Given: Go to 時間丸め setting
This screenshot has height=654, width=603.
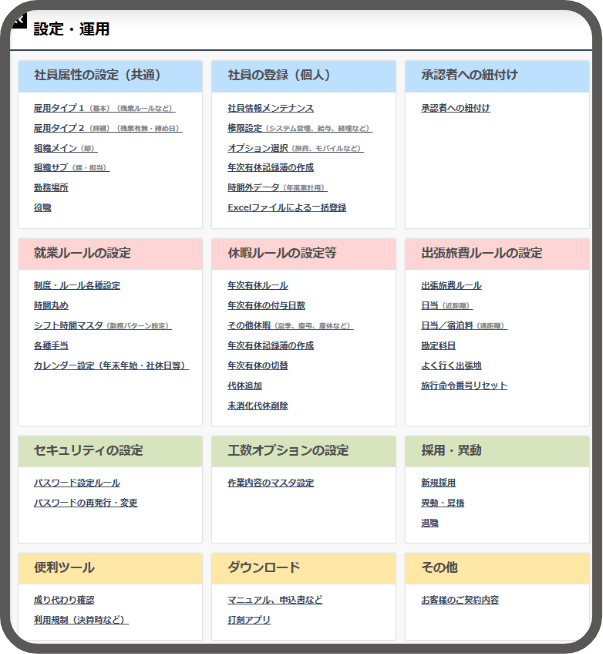Looking at the screenshot, I should 51,305.
